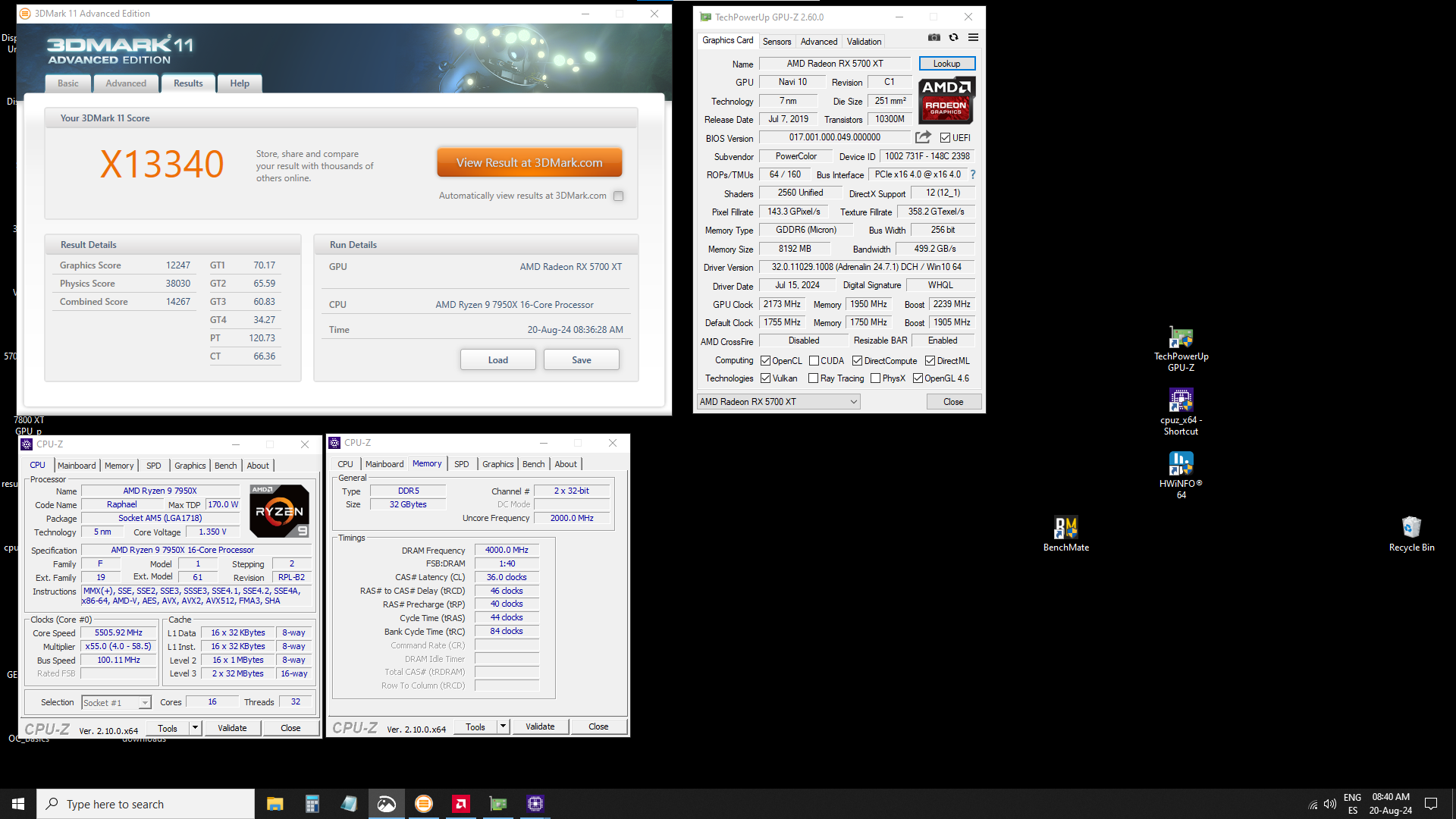The width and height of the screenshot is (1456, 819).
Task: Open the Socket #1 selection dropdown
Action: [116, 703]
